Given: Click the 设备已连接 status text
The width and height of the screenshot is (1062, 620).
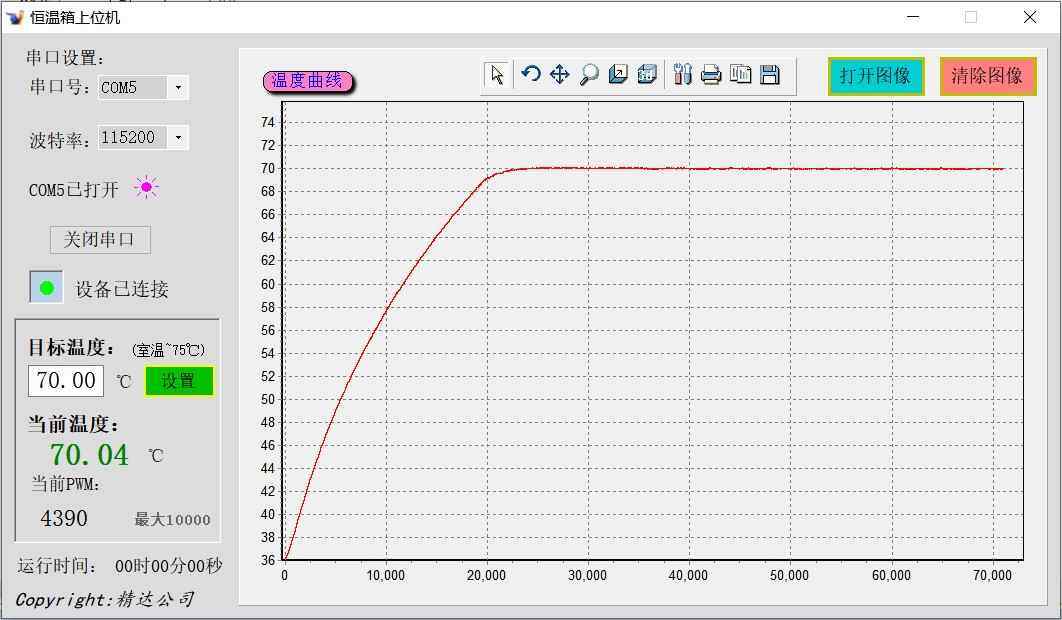Looking at the screenshot, I should [x=122, y=289].
